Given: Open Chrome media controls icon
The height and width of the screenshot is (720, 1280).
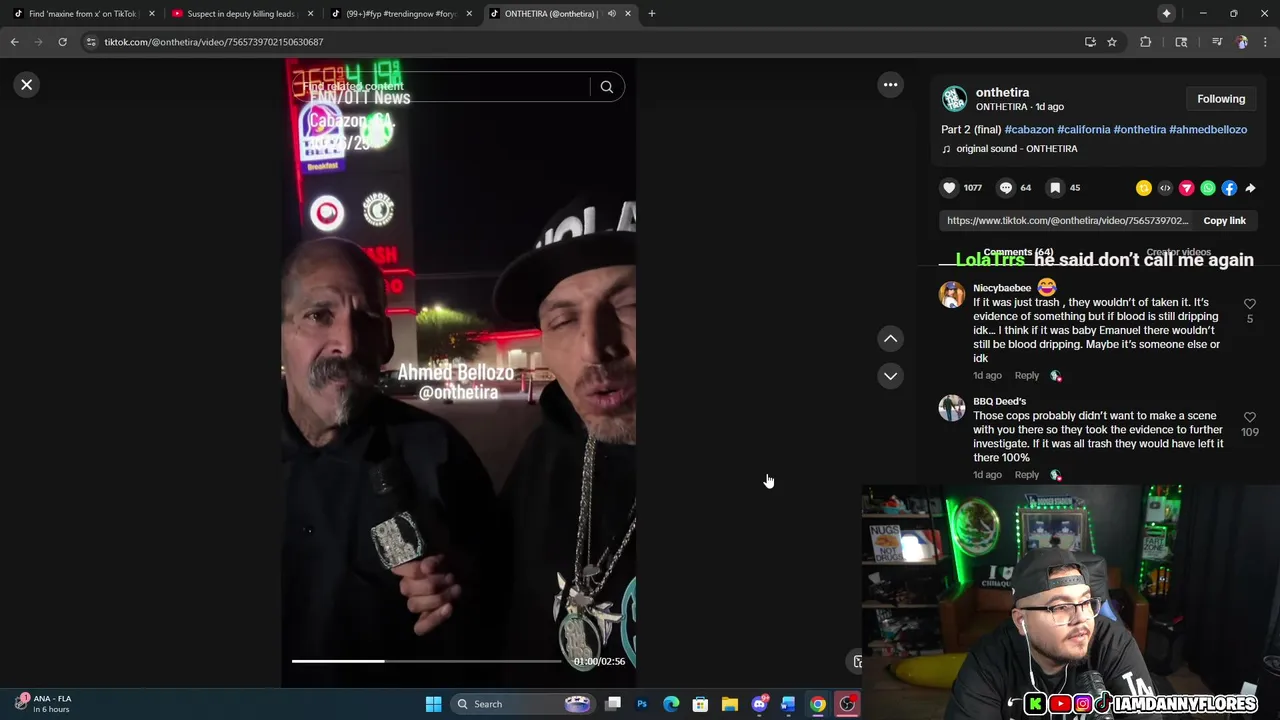Looking at the screenshot, I should (x=1217, y=42).
